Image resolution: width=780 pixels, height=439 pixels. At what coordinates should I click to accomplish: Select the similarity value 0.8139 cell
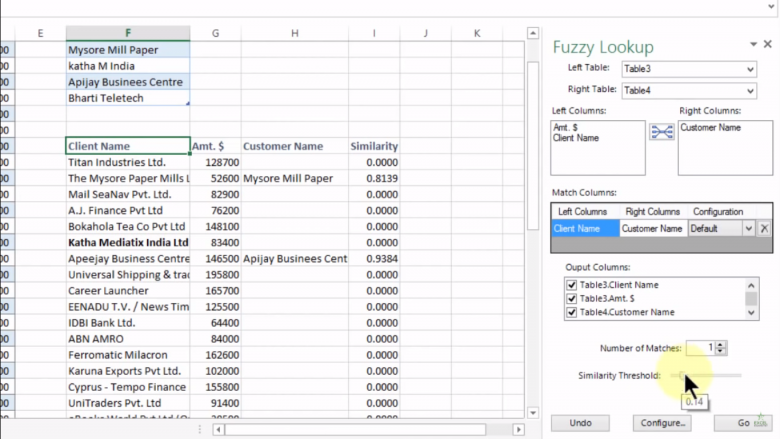tap(374, 178)
